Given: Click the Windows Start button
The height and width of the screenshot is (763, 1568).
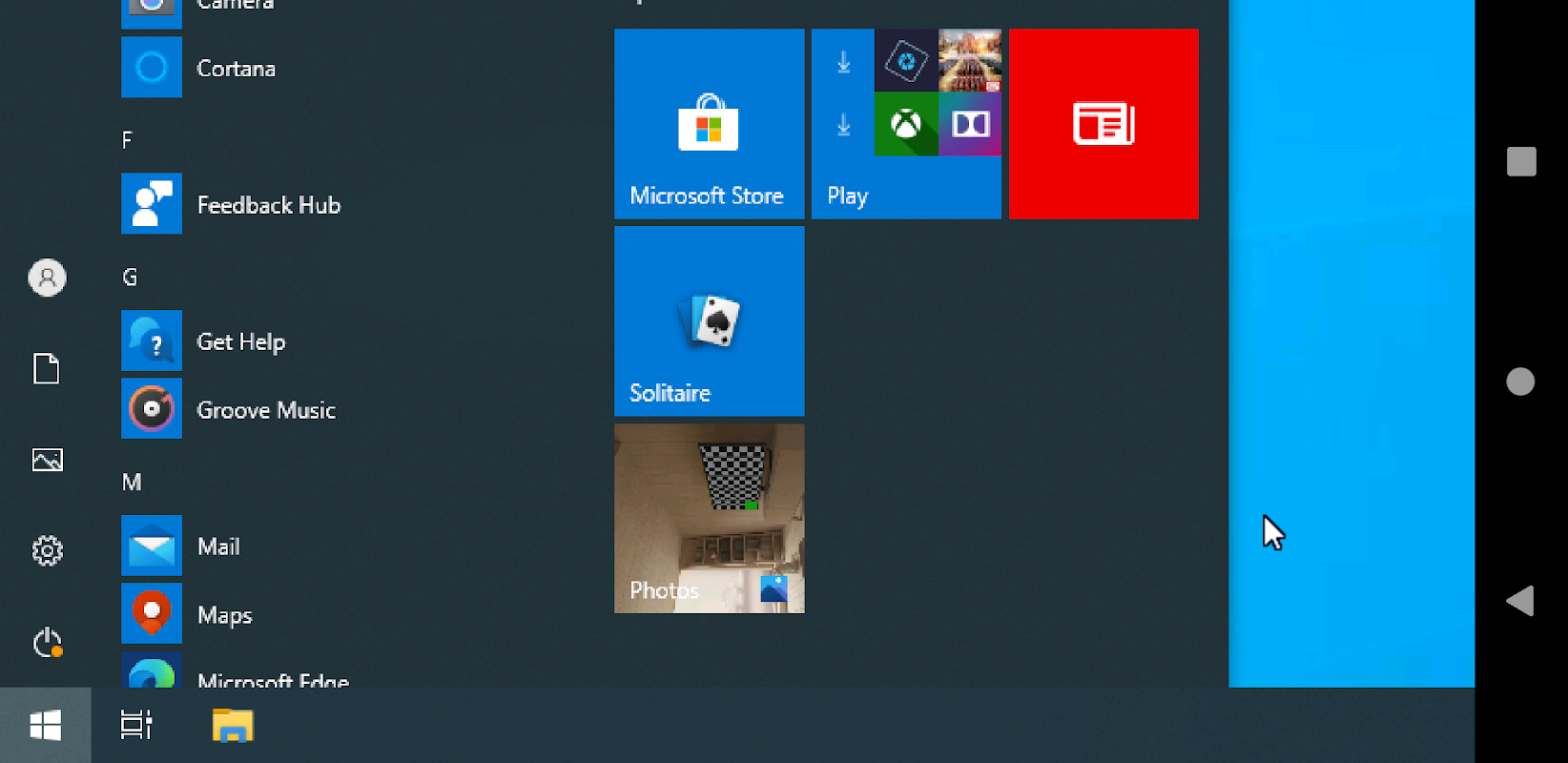Looking at the screenshot, I should [x=45, y=726].
